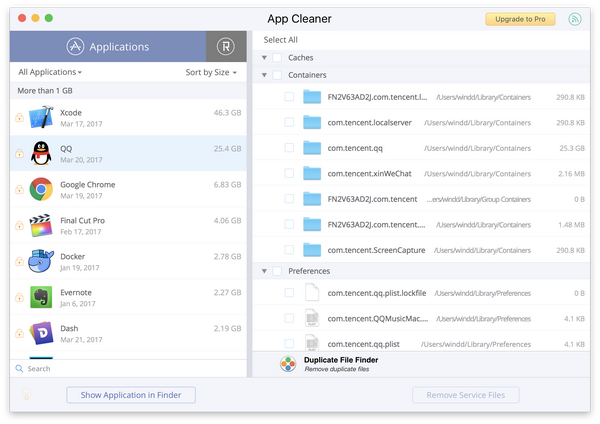This screenshot has width=600, height=424.
Task: Tick checkbox for com.tencent.localserver
Action: (289, 122)
